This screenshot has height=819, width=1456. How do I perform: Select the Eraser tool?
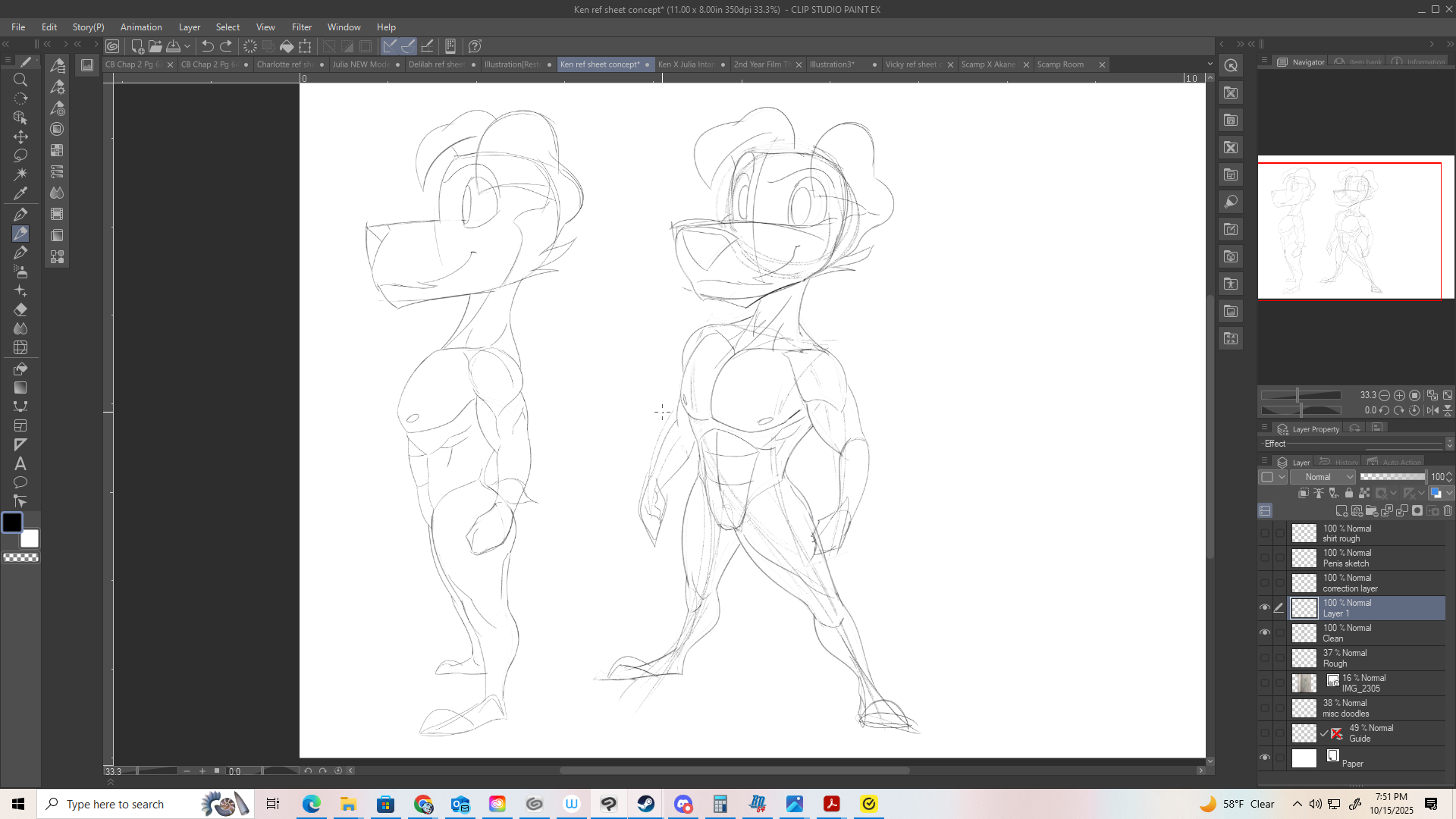[20, 309]
